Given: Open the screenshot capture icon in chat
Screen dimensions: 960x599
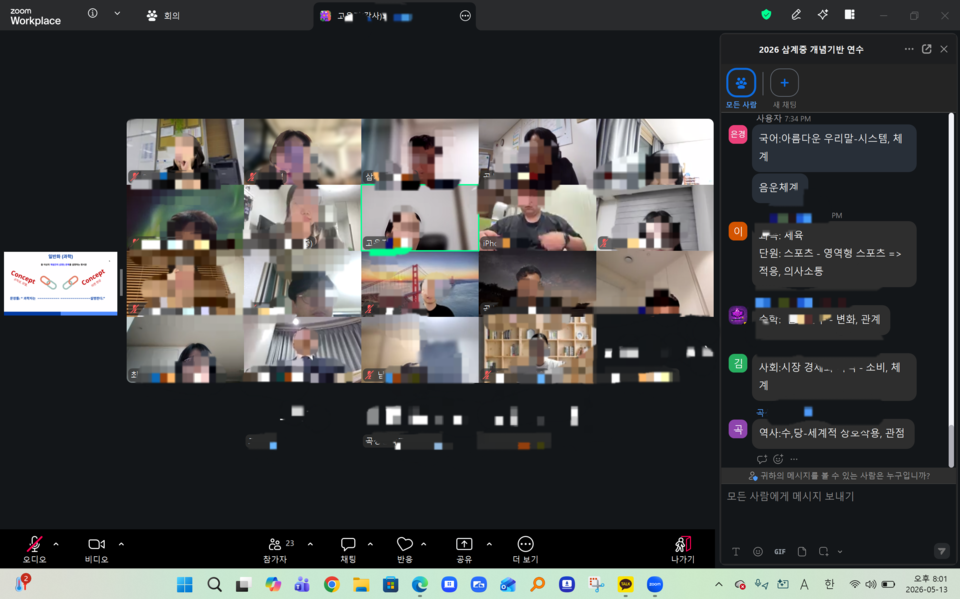Looking at the screenshot, I should [x=823, y=552].
